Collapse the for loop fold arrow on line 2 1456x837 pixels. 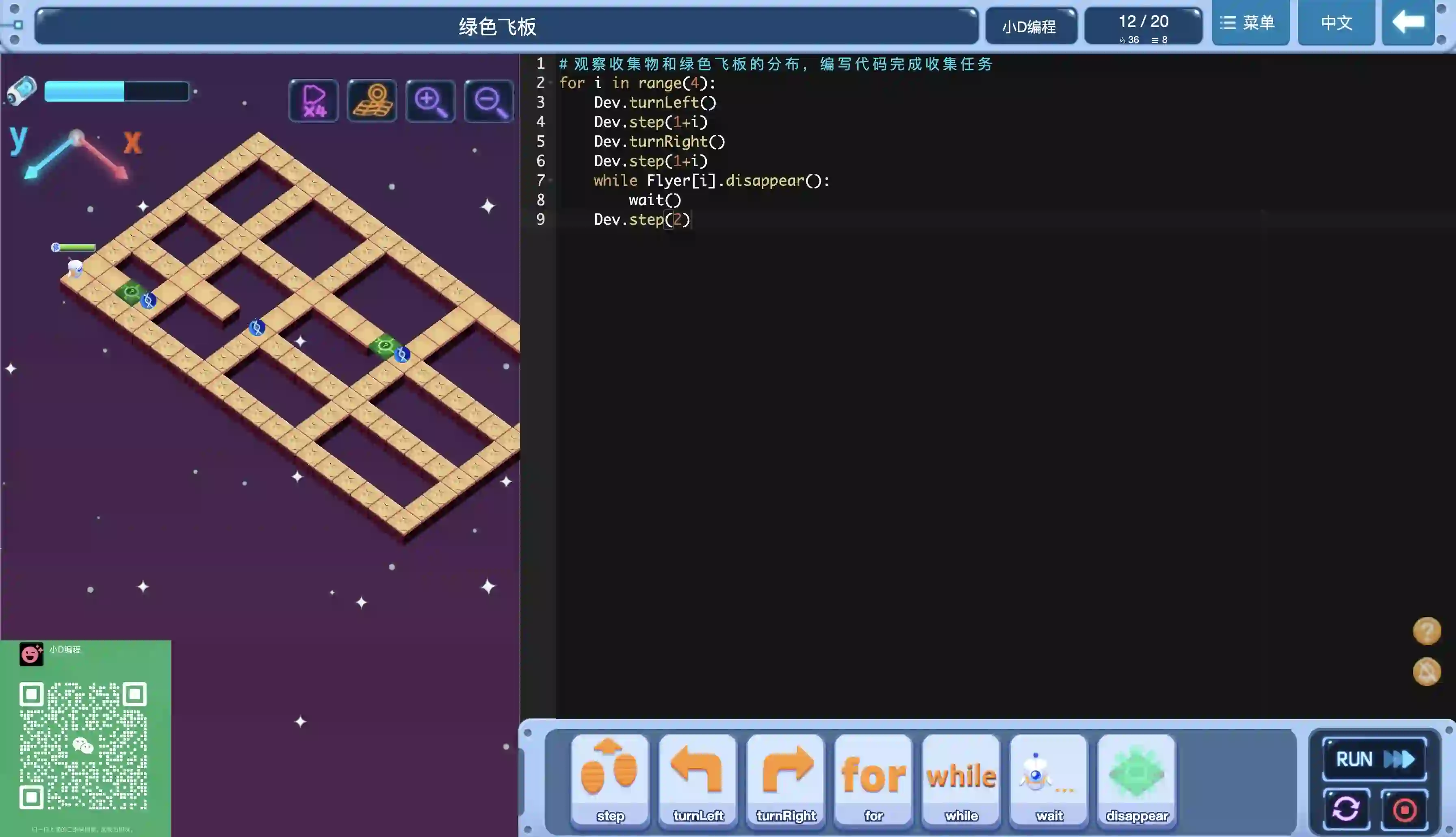pos(550,83)
